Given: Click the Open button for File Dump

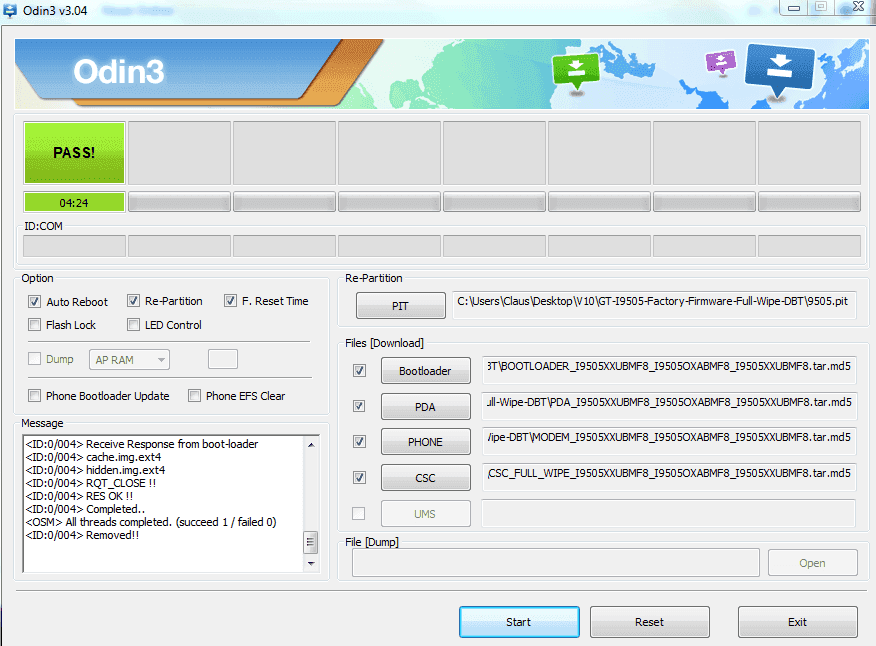Looking at the screenshot, I should coord(813,563).
